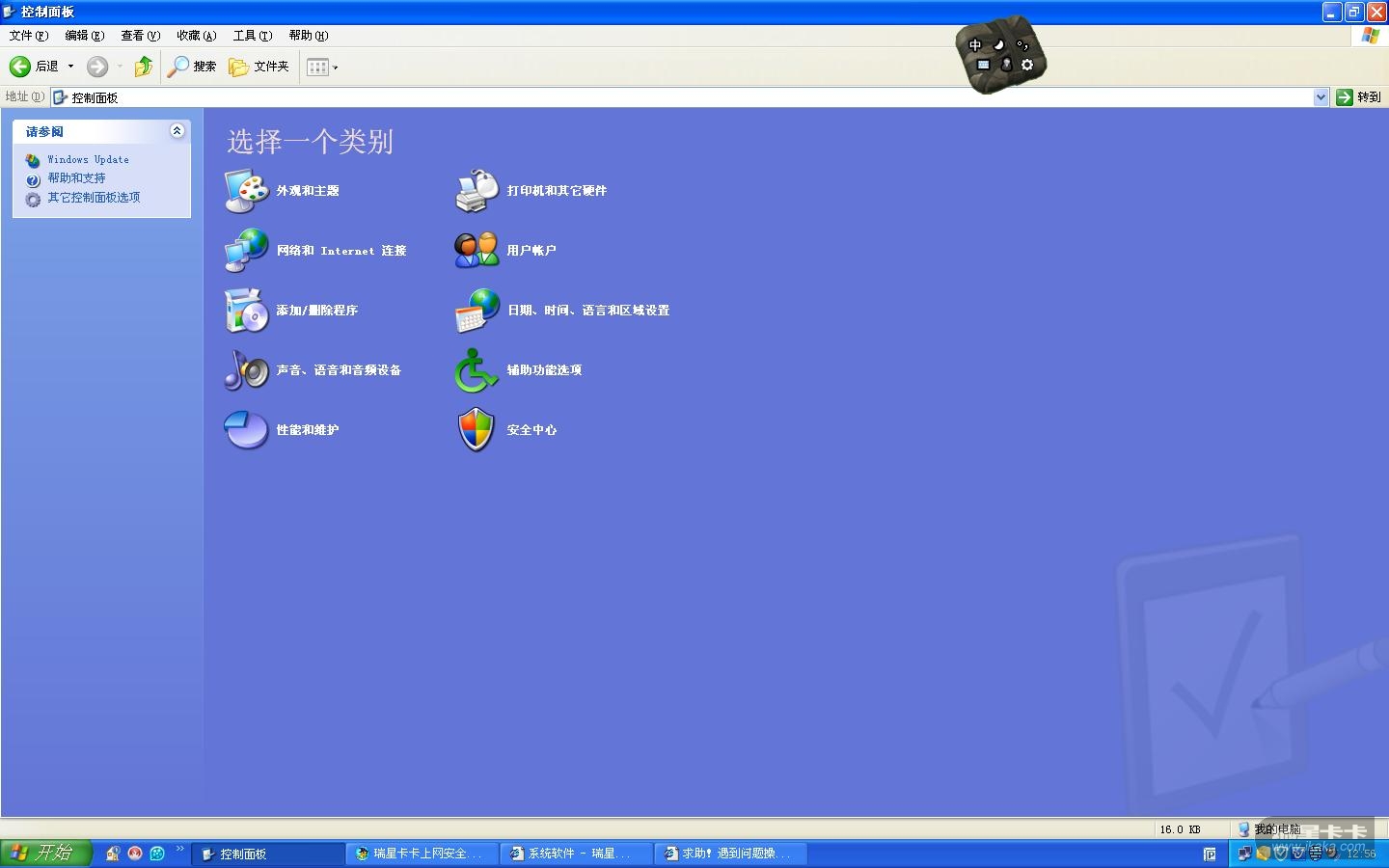Click the yellow tray icon
The width and height of the screenshot is (1389, 868).
point(1262,854)
